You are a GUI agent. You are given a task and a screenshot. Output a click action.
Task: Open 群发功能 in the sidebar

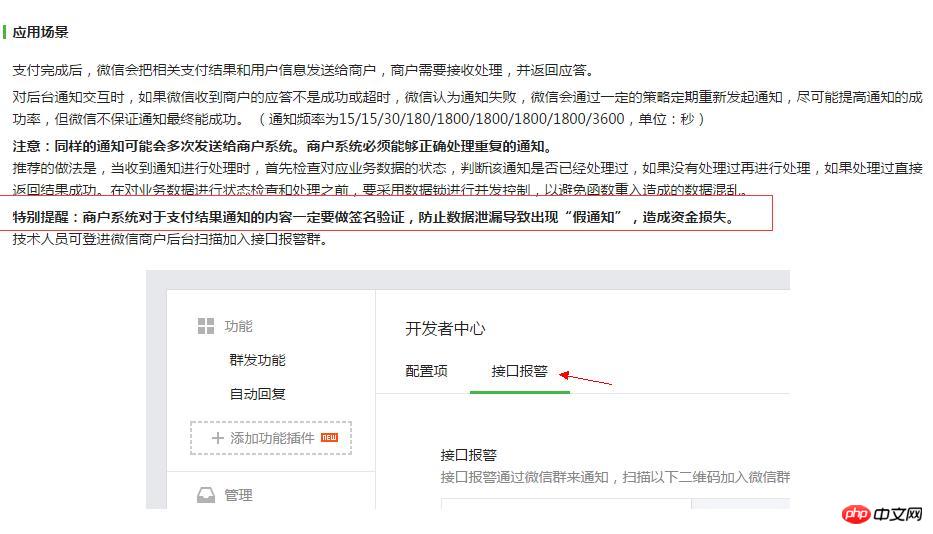tap(257, 360)
